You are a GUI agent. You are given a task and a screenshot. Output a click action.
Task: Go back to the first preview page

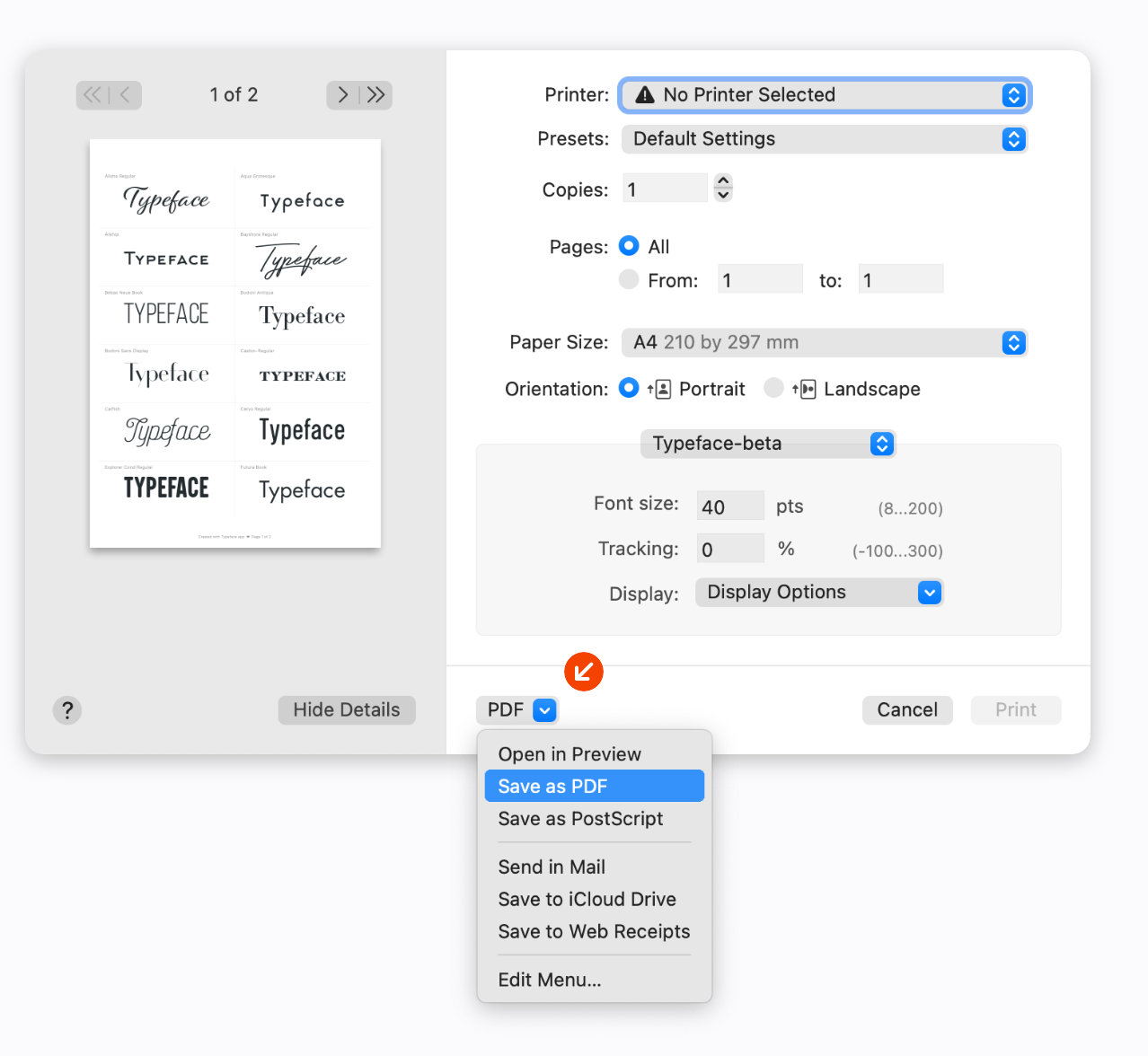[91, 94]
